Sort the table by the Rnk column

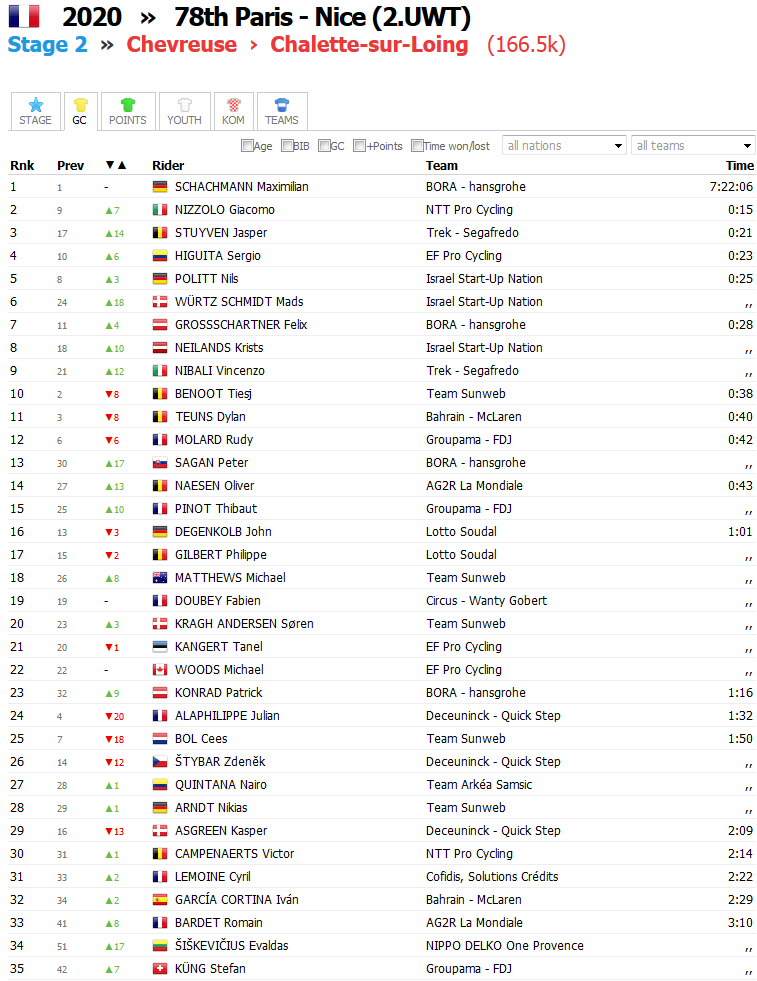(x=22, y=166)
